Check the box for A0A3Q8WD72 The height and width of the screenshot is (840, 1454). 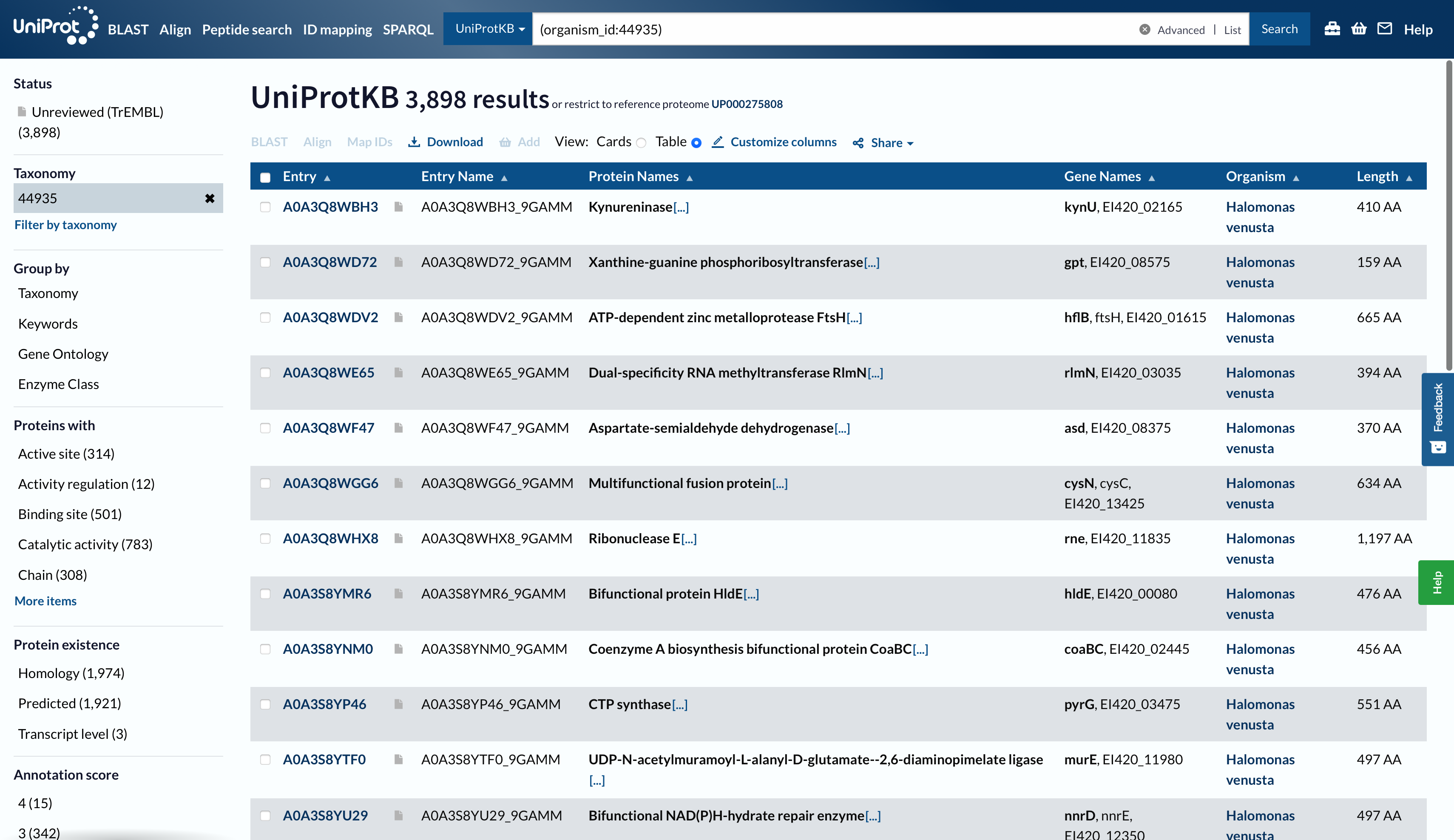265,262
